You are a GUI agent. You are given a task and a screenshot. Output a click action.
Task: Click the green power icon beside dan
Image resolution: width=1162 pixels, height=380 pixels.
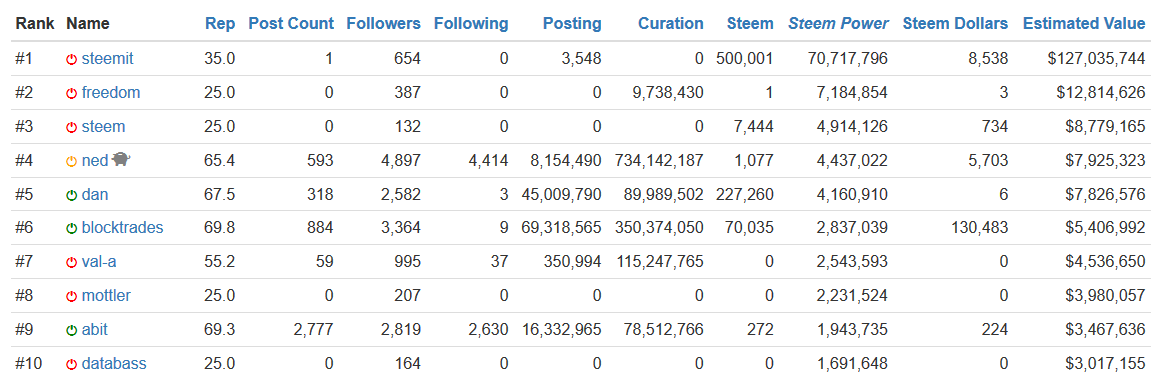coord(72,195)
